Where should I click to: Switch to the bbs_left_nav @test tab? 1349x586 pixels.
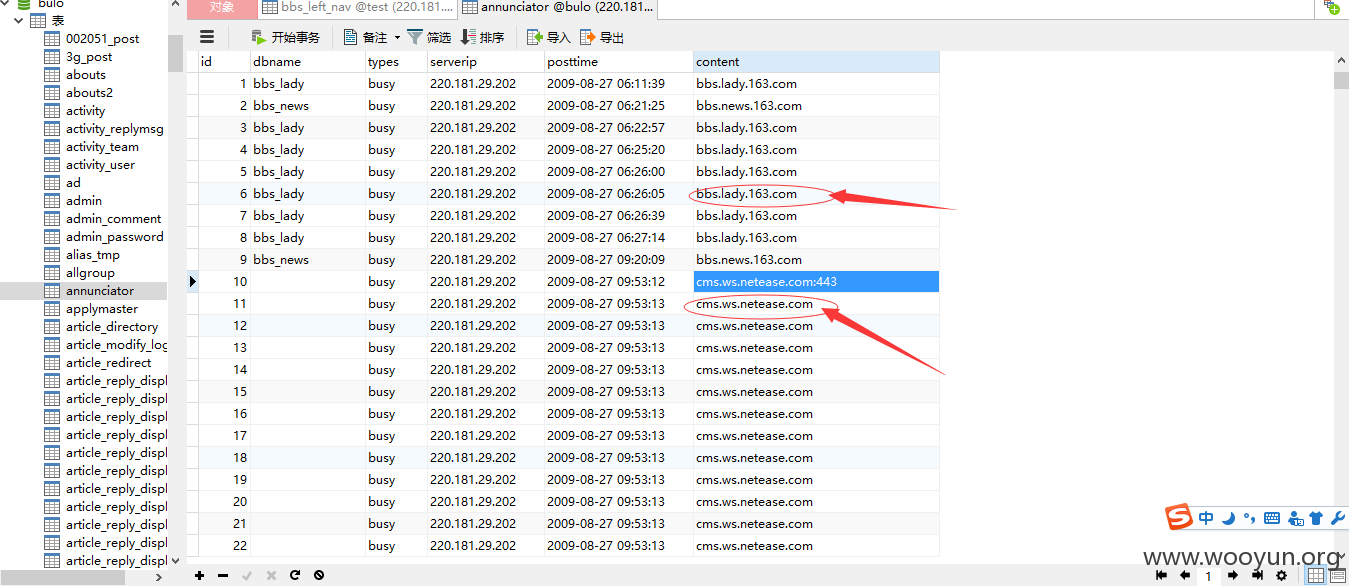pyautogui.click(x=357, y=8)
